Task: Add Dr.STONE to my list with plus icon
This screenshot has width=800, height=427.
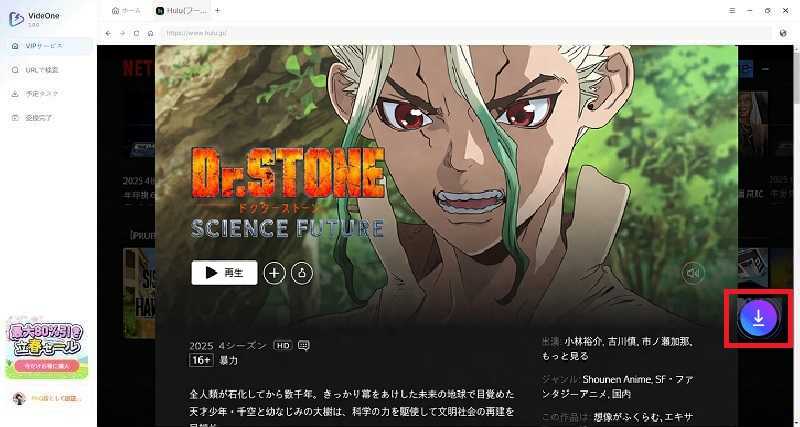Action: pyautogui.click(x=274, y=273)
